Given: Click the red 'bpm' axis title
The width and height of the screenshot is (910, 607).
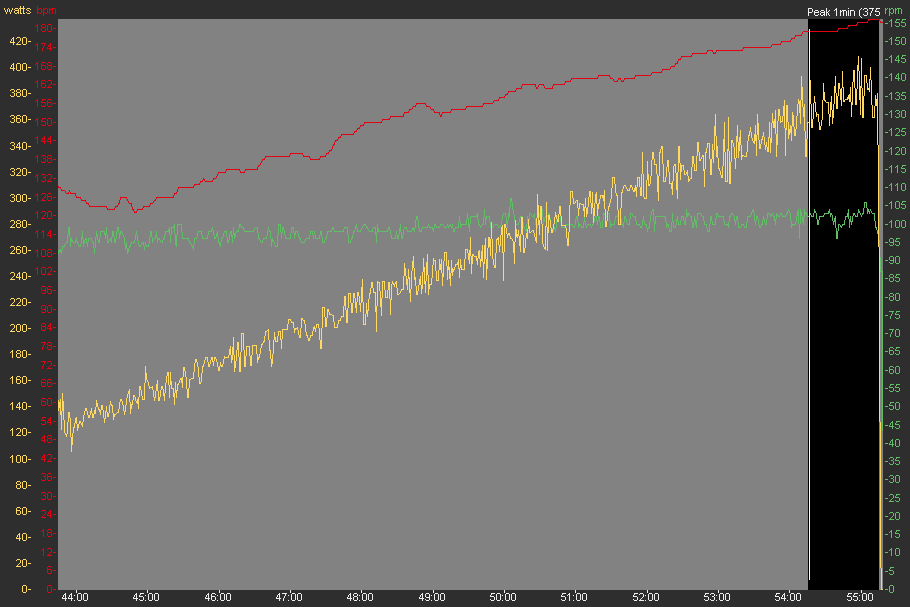Looking at the screenshot, I should click(46, 9).
